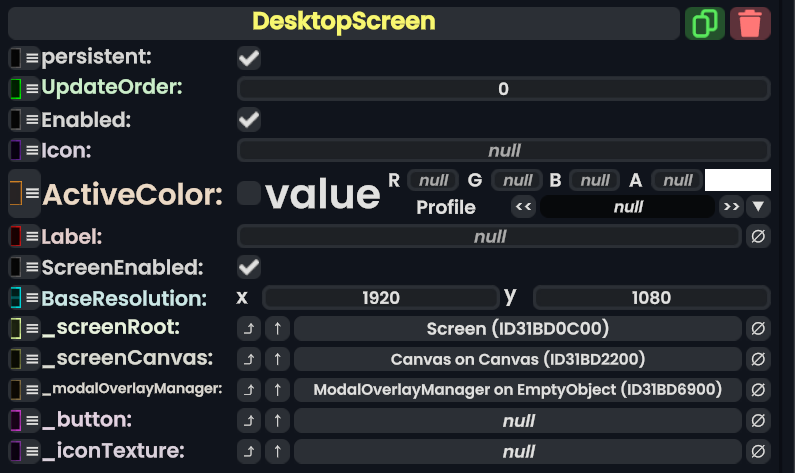This screenshot has height=473, width=795.
Task: Click the null-set icon for _iconTexture
Action: (759, 451)
